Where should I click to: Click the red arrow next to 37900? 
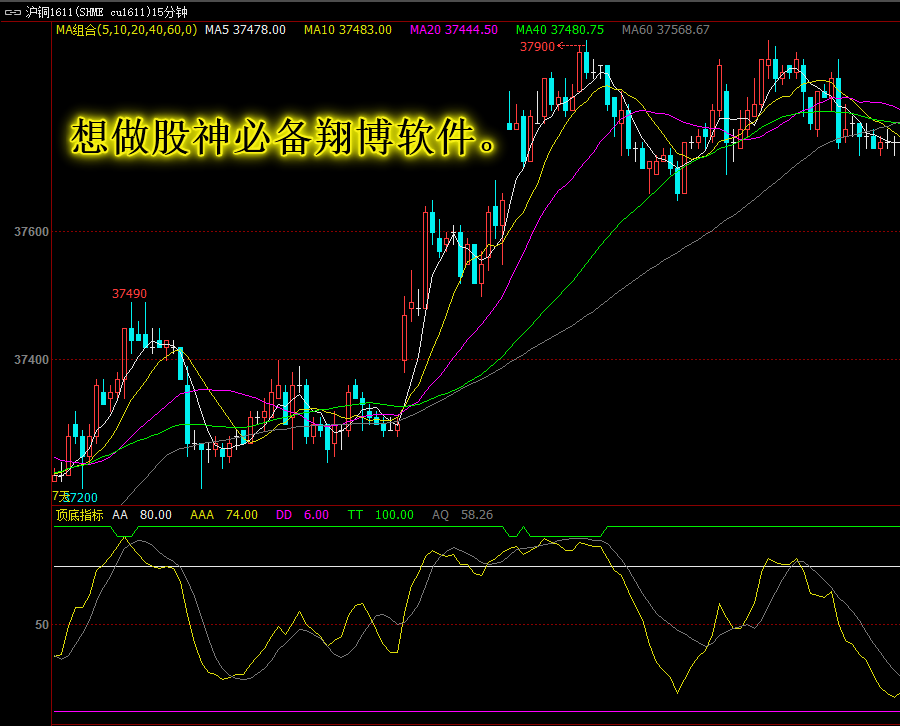click(571, 46)
